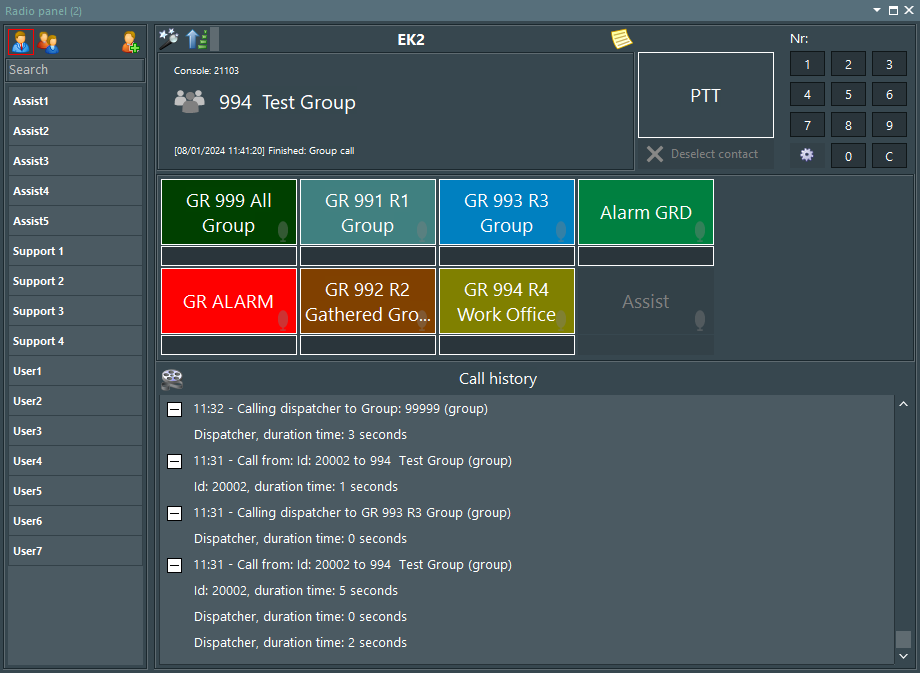Screen dimensions: 920x673
Task: Toggle microphone on the Alarm GRD tile
Action: [700, 230]
